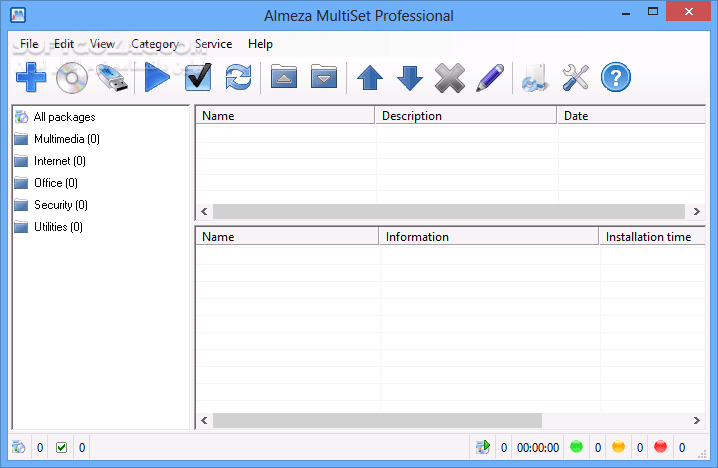Click the left arrow of the upper scrollbar

[204, 211]
